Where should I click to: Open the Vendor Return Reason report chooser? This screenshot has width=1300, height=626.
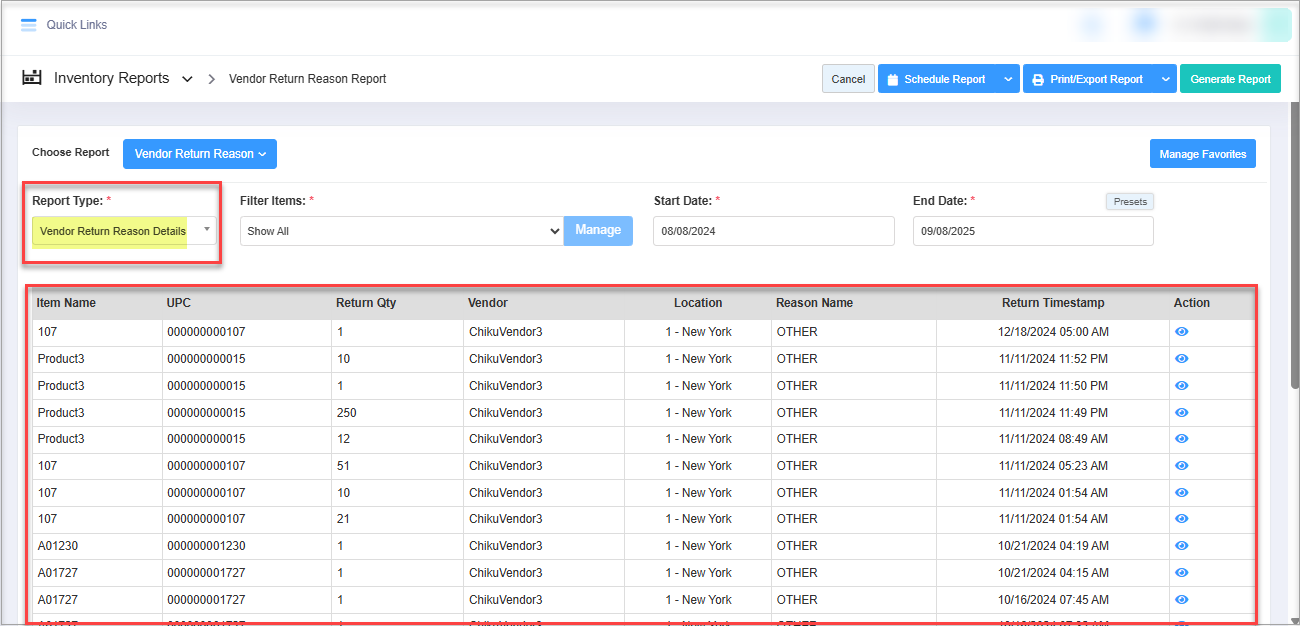point(200,154)
